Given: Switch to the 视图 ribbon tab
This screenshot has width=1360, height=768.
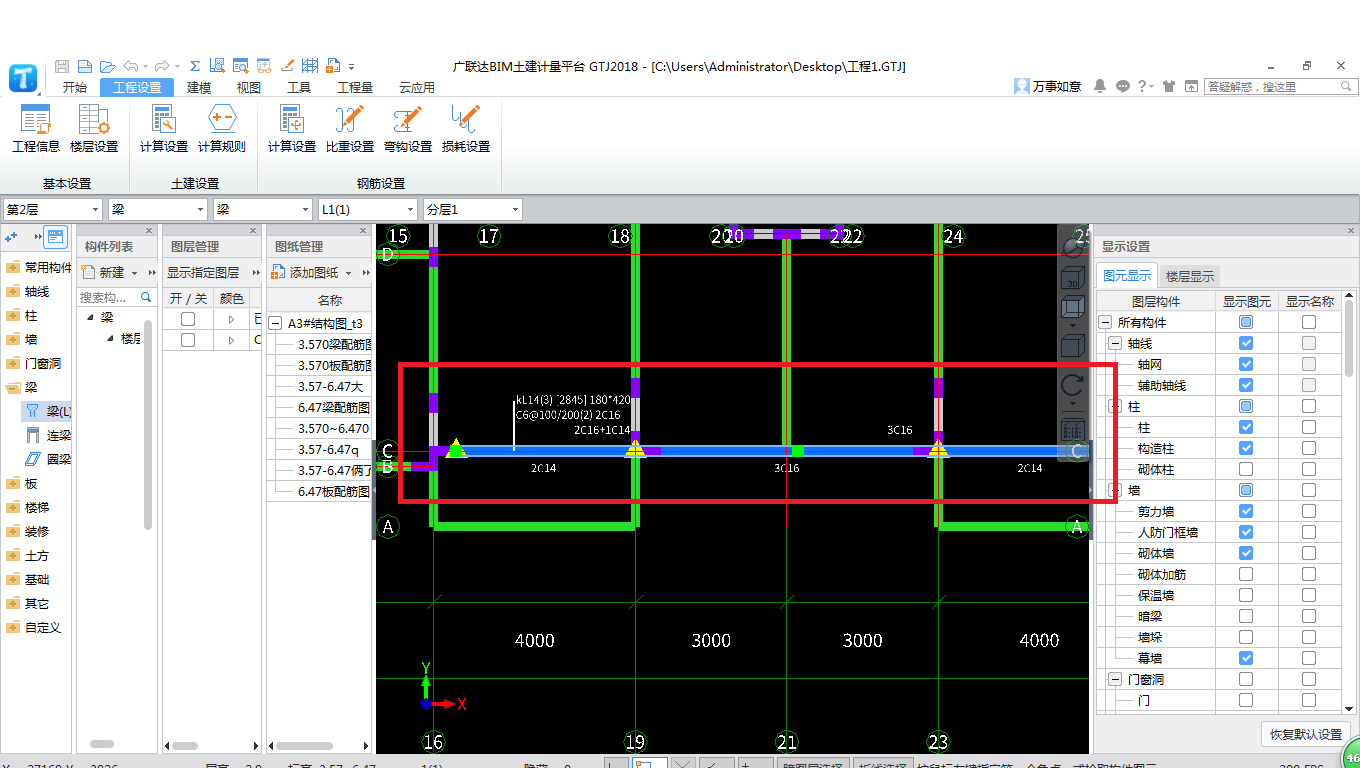Looking at the screenshot, I should (x=249, y=87).
